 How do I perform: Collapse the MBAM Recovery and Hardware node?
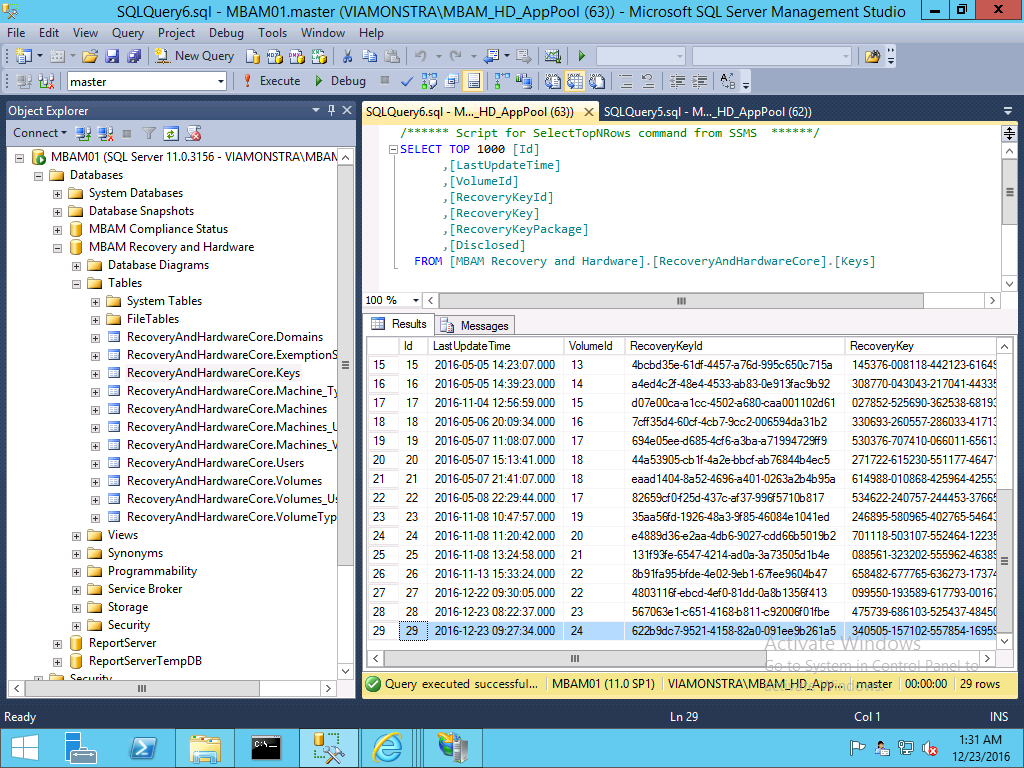click(57, 248)
